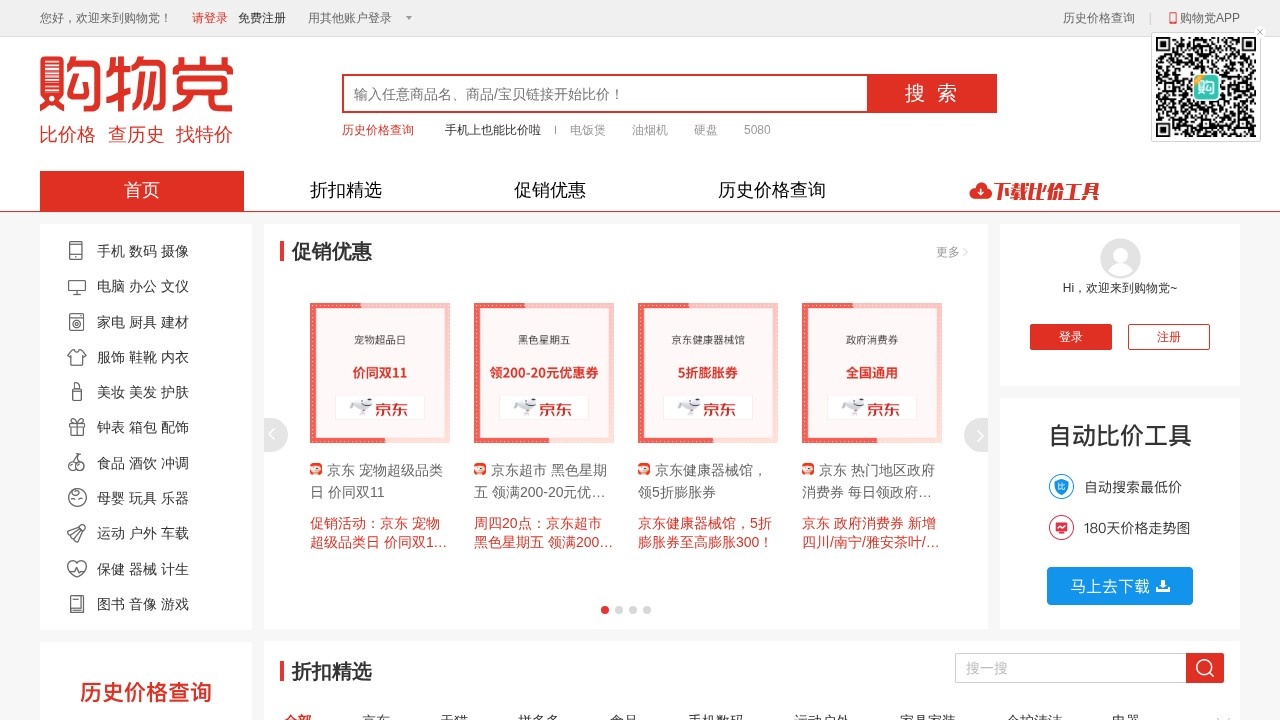1280x720 pixels.
Task: Click the 请登录 link
Action: [210, 18]
